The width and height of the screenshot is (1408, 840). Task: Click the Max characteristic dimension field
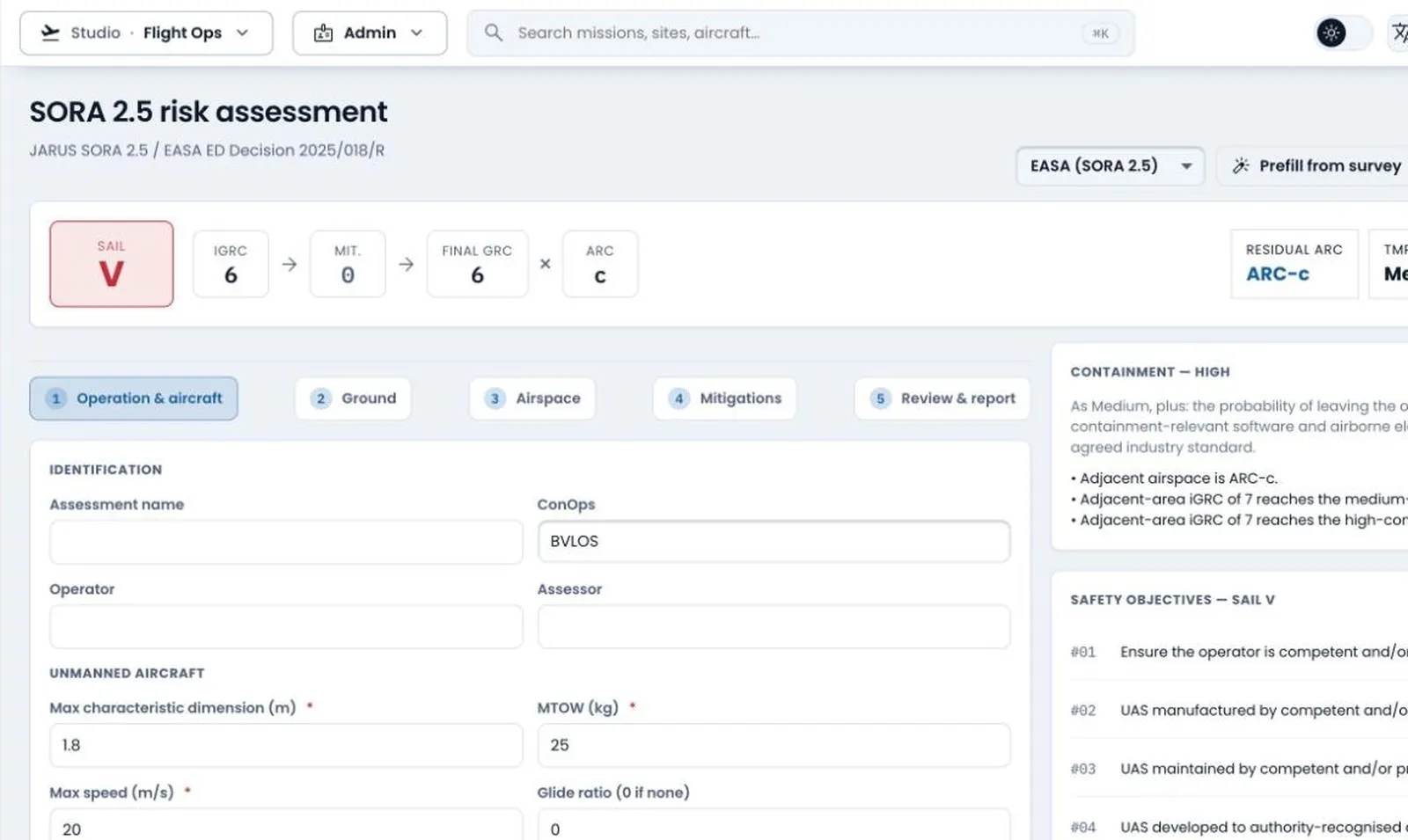tap(286, 745)
